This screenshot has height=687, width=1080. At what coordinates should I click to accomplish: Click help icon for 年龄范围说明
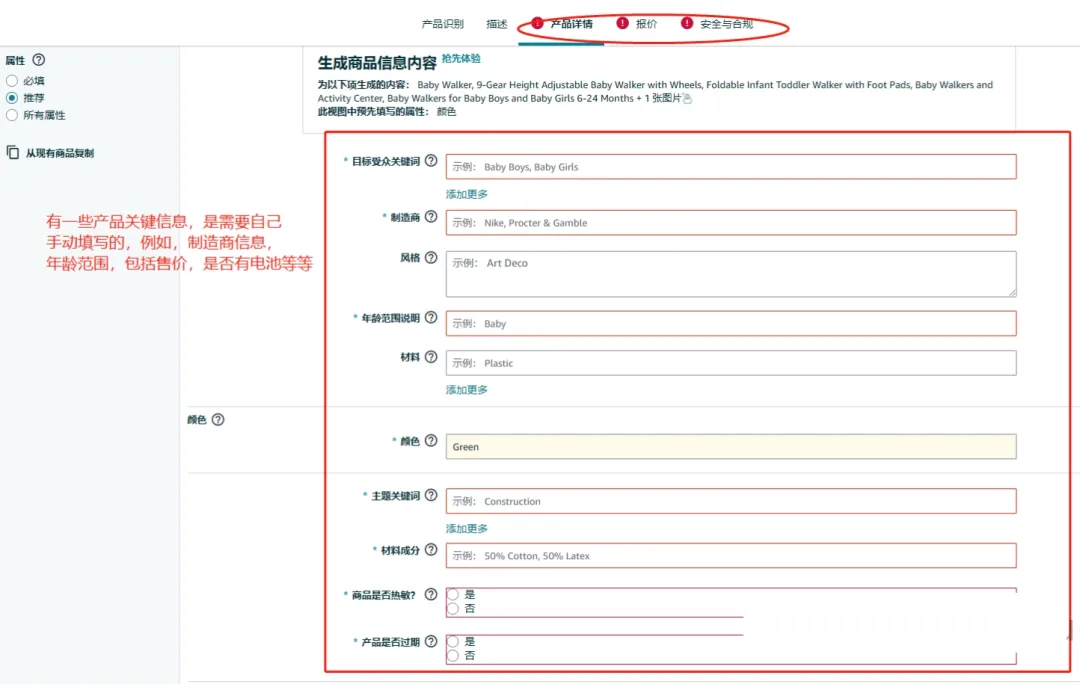(431, 317)
